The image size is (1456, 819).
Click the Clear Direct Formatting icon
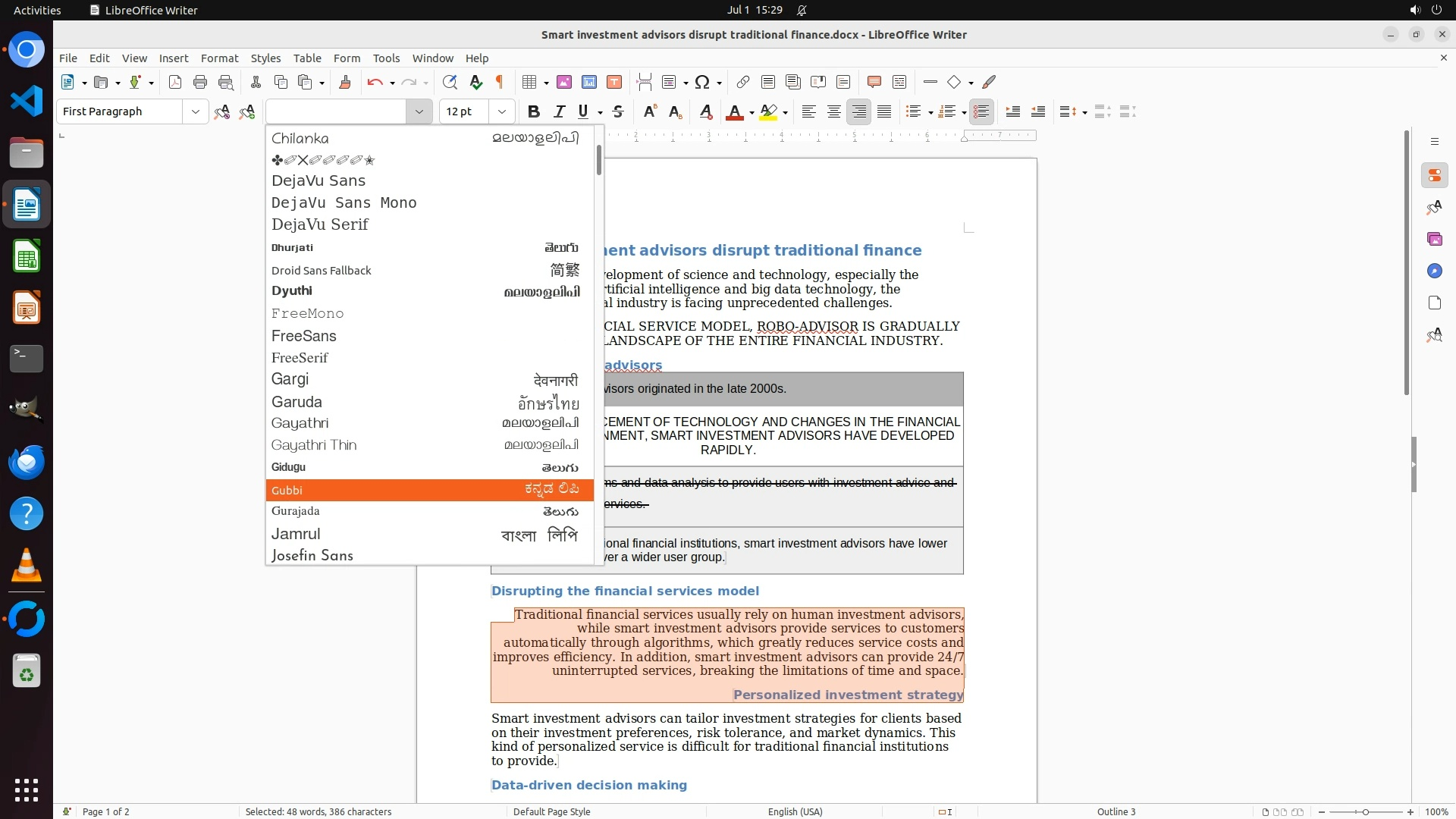click(x=706, y=111)
